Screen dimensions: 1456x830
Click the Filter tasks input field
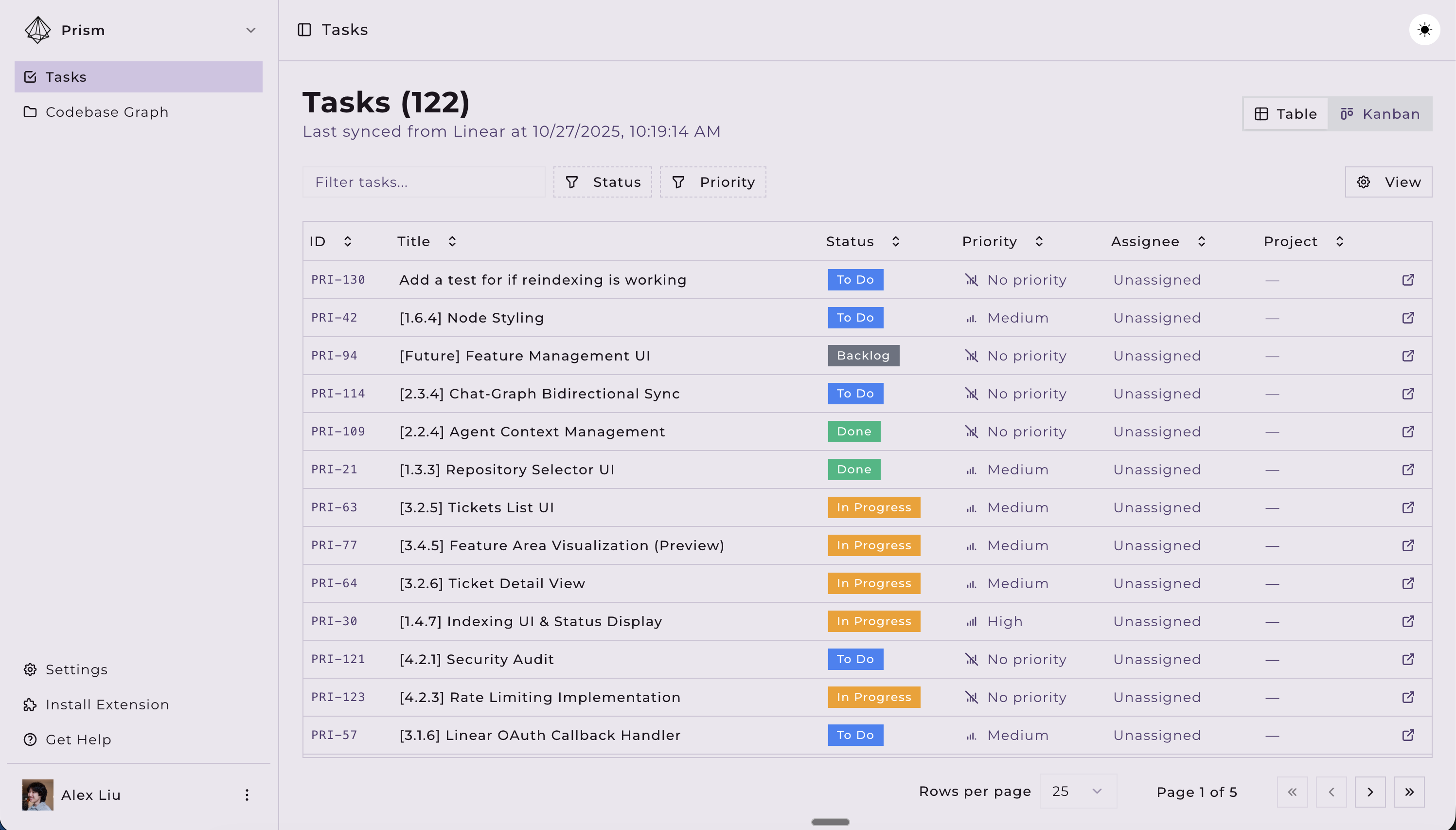(x=423, y=182)
